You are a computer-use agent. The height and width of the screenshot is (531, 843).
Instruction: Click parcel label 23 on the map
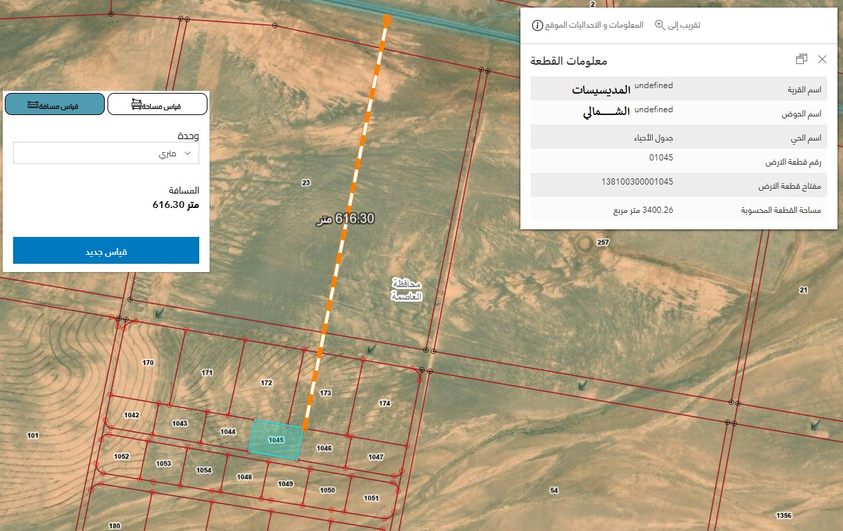click(x=306, y=183)
